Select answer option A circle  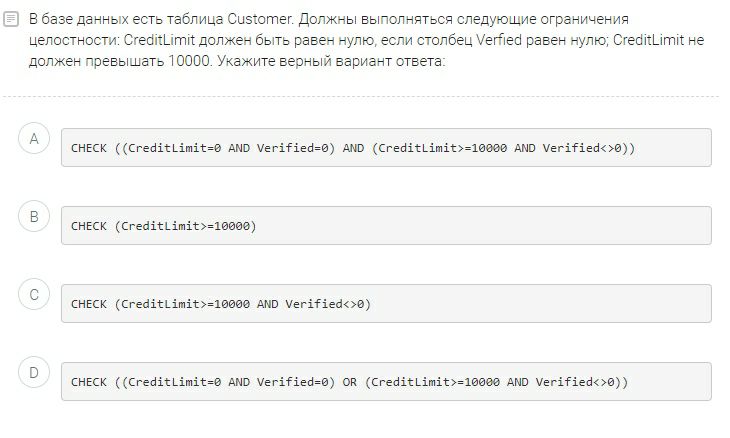[x=34, y=138]
